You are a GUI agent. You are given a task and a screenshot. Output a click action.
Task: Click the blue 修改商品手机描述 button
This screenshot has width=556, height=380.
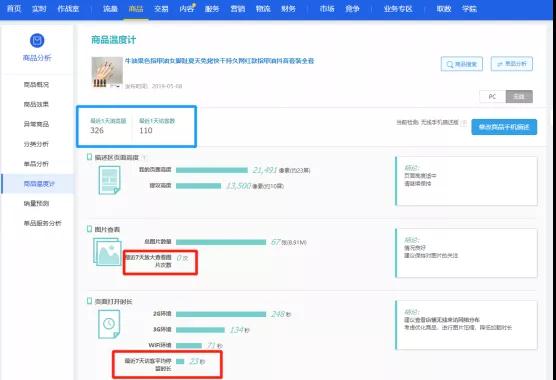pos(504,127)
